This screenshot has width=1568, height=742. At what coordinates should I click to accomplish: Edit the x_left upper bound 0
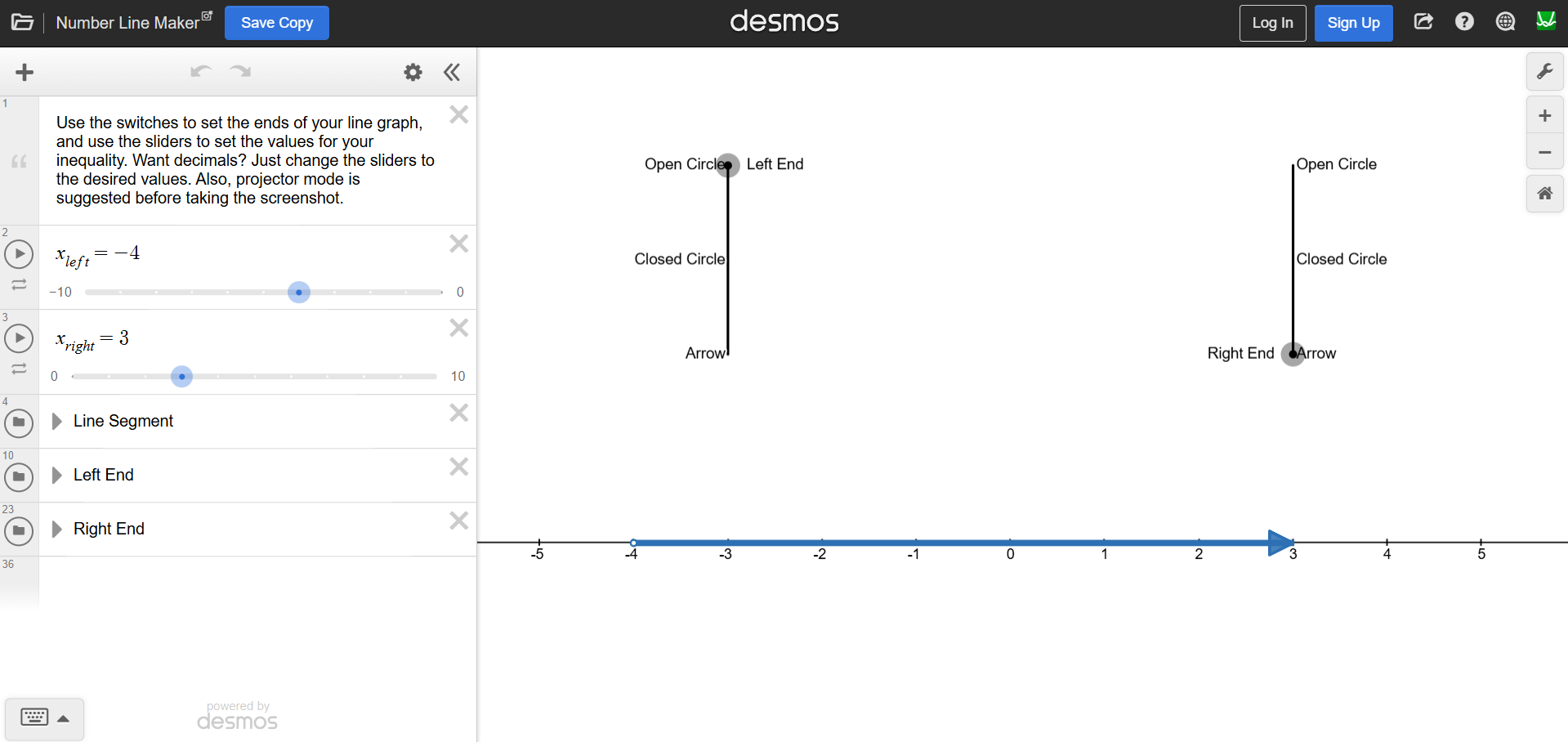[460, 292]
